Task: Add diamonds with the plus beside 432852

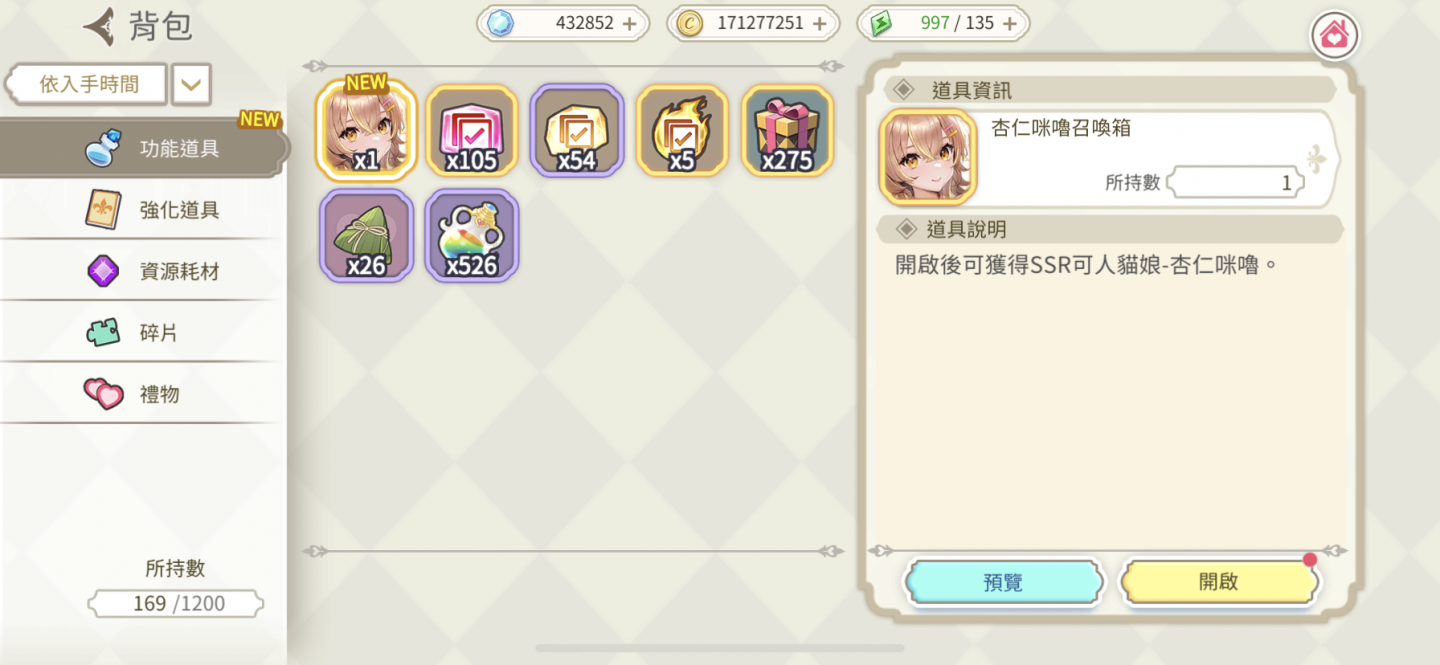Action: (x=629, y=23)
